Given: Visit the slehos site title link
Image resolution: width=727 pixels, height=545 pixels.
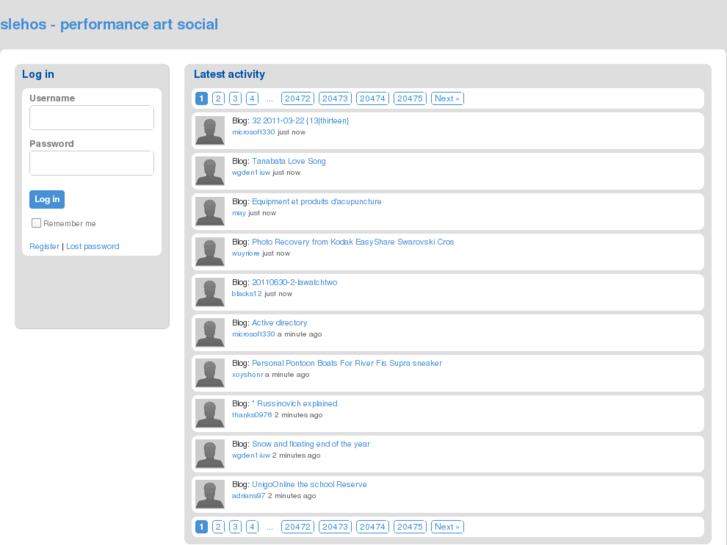Looking at the screenshot, I should tap(109, 24).
